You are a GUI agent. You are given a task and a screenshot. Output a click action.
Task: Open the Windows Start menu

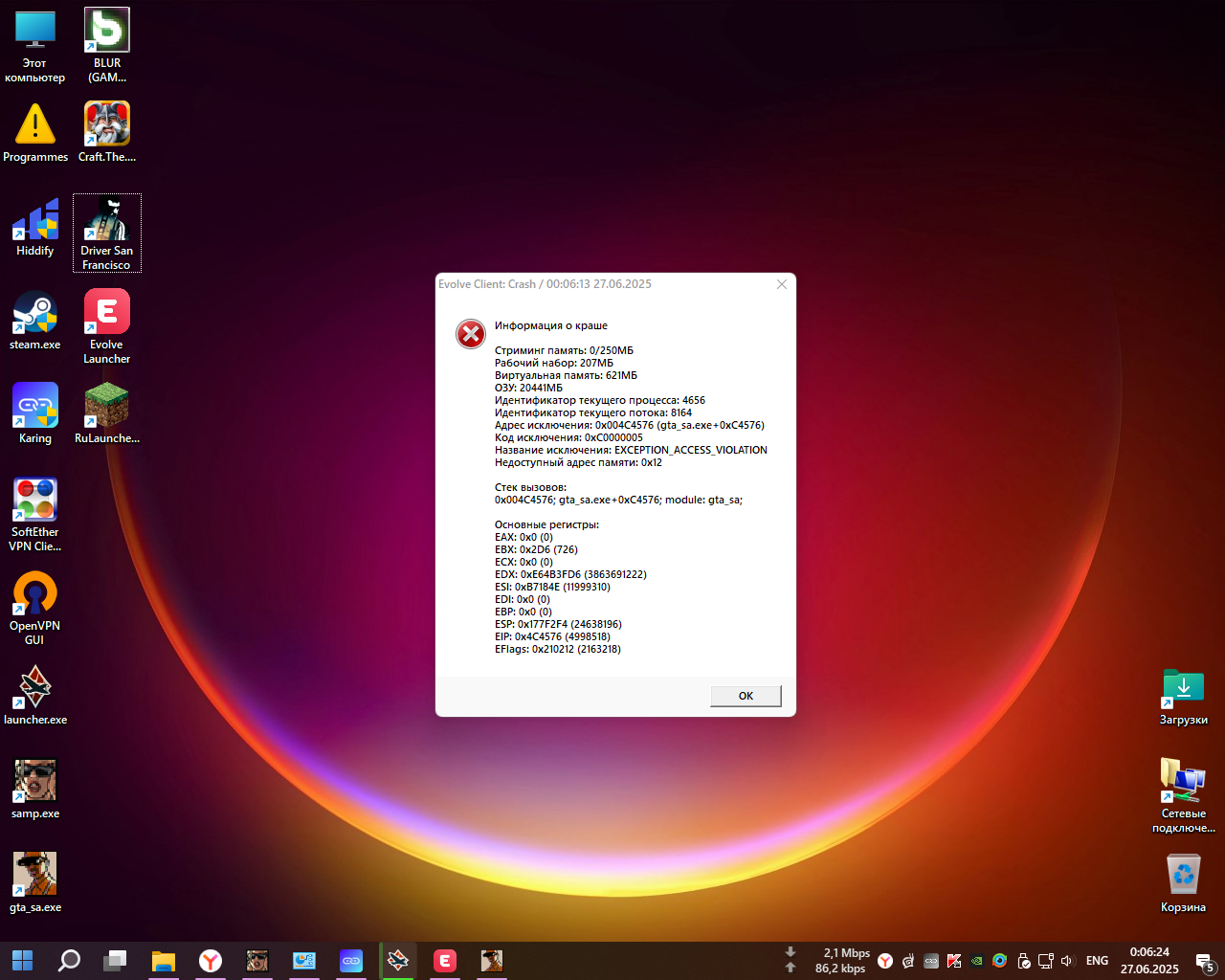pos(22,960)
